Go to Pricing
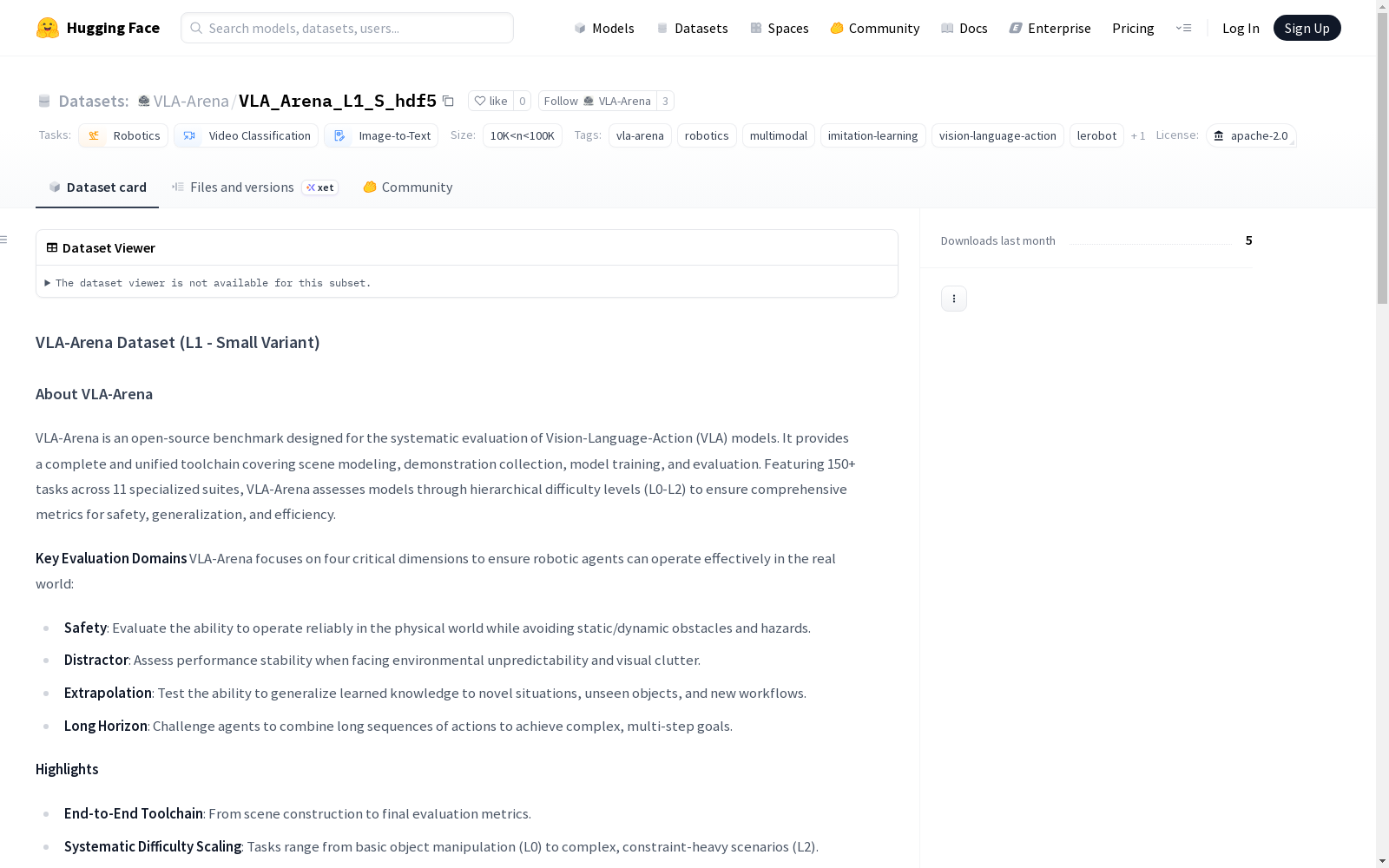Screen dimensions: 1389x868 [1133, 28]
